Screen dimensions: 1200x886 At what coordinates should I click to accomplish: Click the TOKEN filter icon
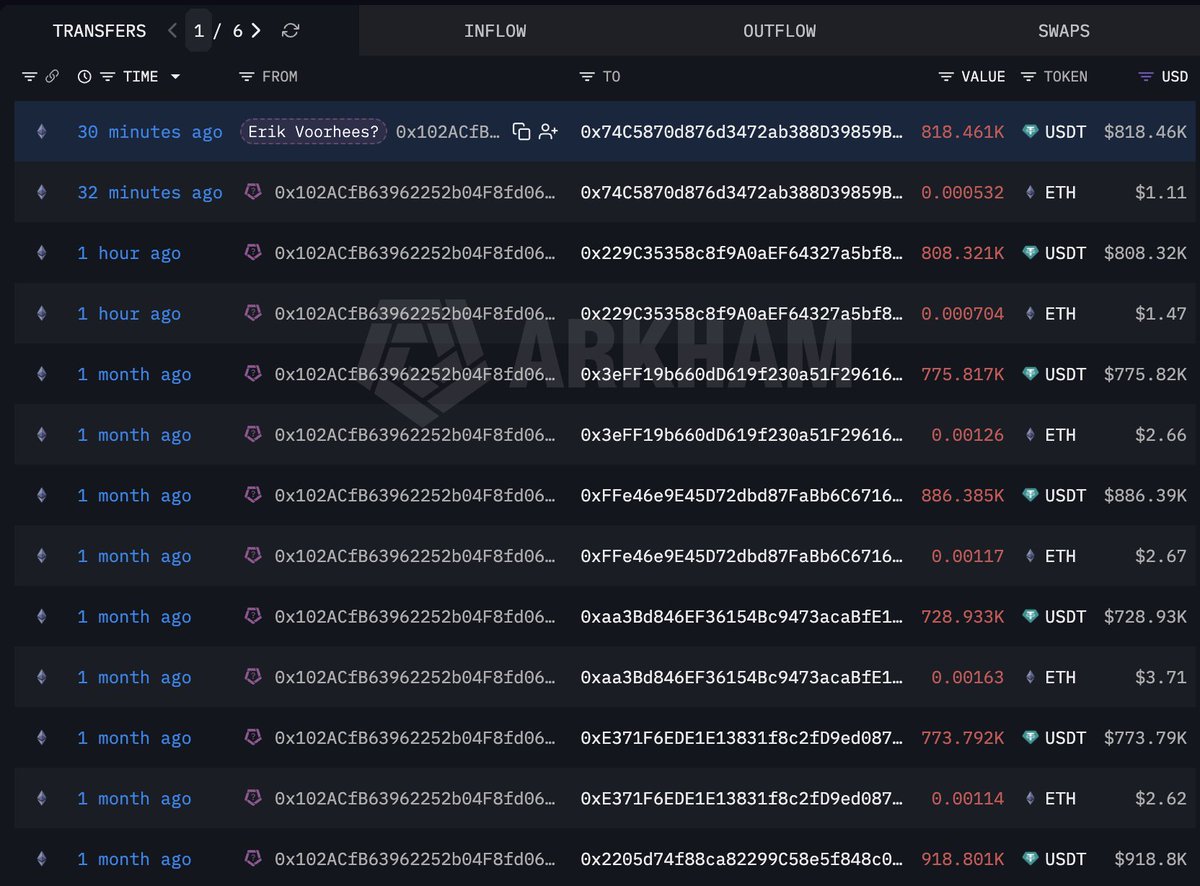pos(1028,77)
